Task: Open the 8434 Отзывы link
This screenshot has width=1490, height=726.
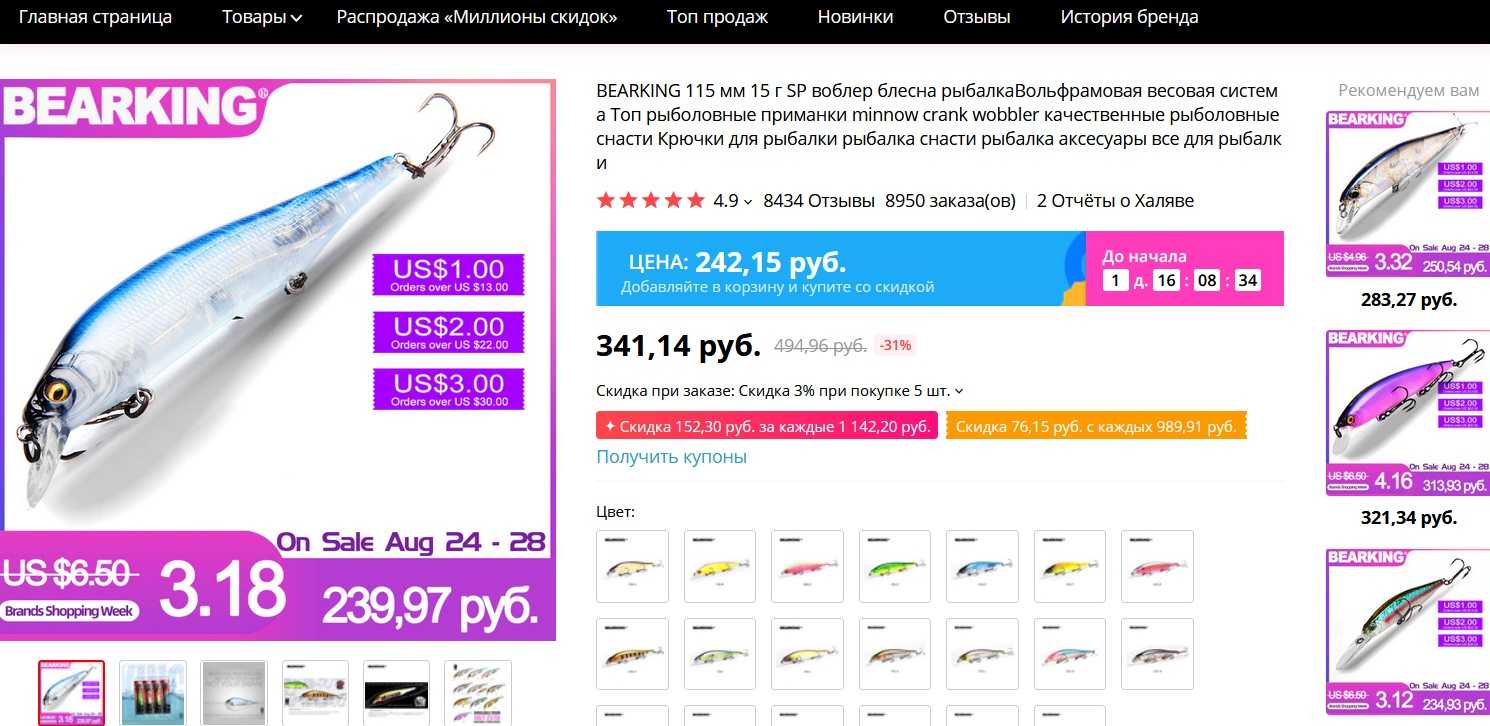Action: (x=818, y=201)
